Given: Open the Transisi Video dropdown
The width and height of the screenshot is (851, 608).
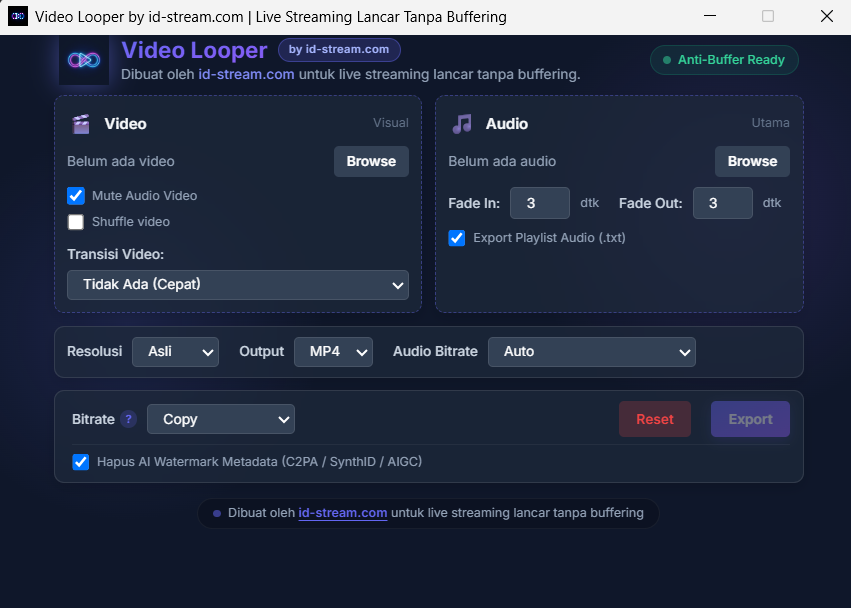Looking at the screenshot, I should pos(238,285).
